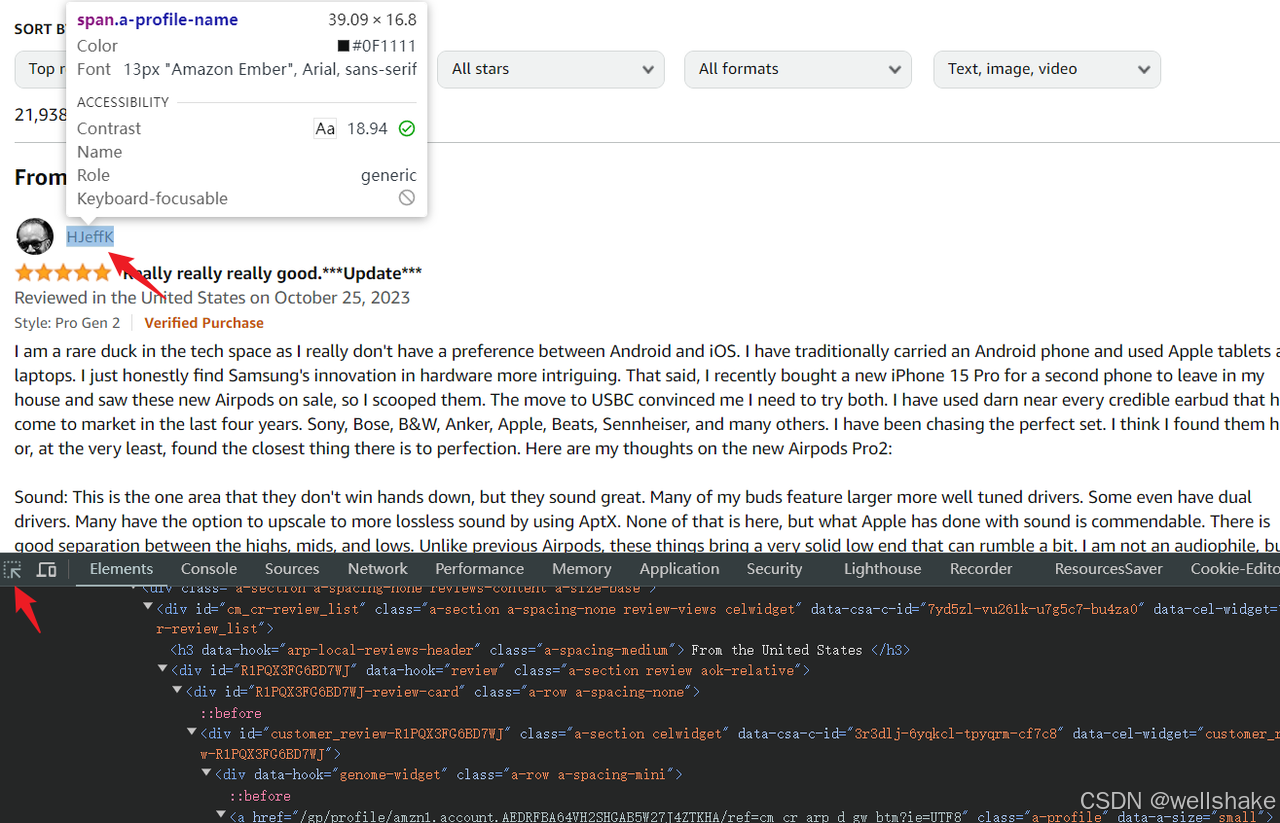Screen dimensions: 1280x823
Task: Open the Memory tab
Action: [582, 569]
